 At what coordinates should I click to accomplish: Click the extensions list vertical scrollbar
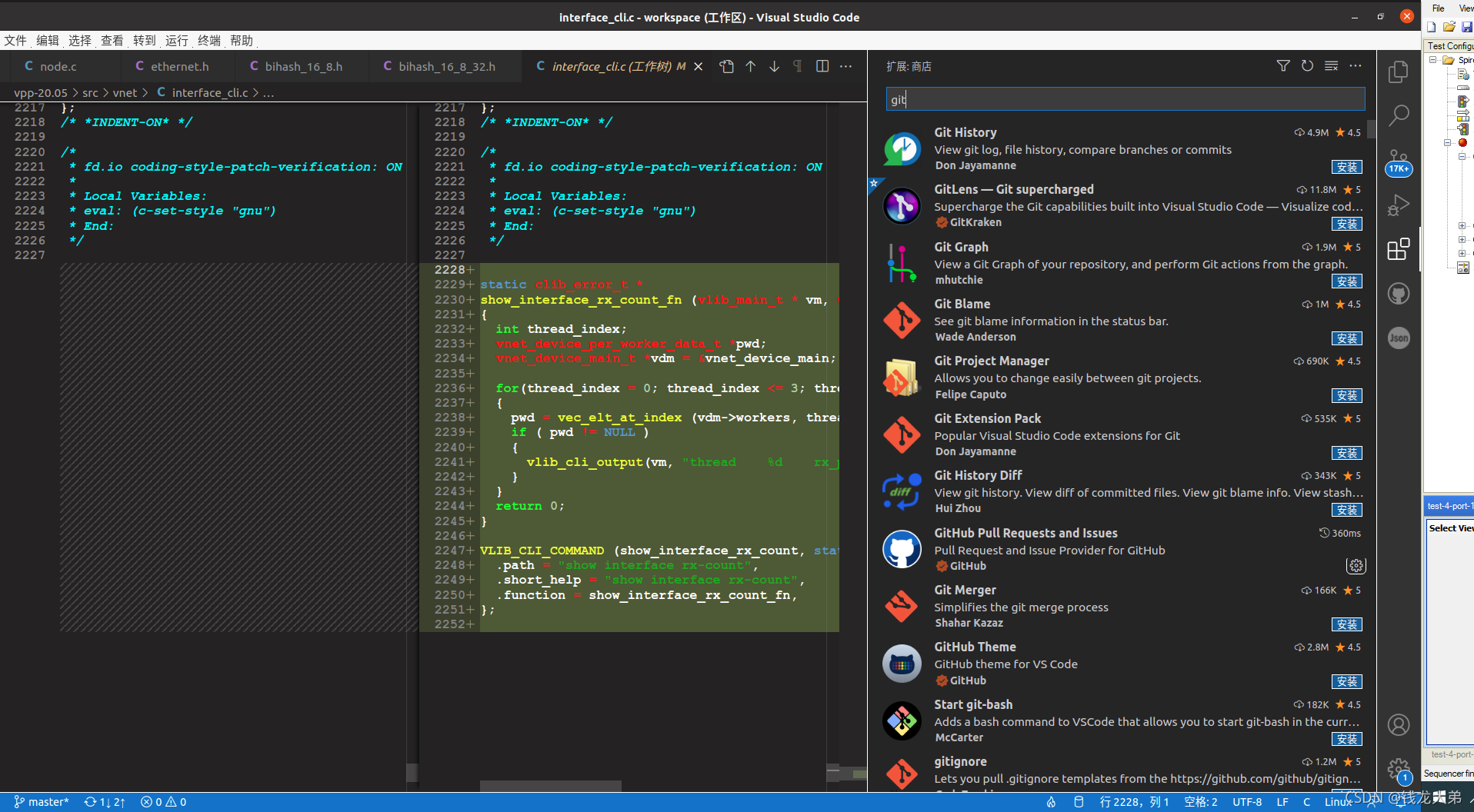point(1371,128)
